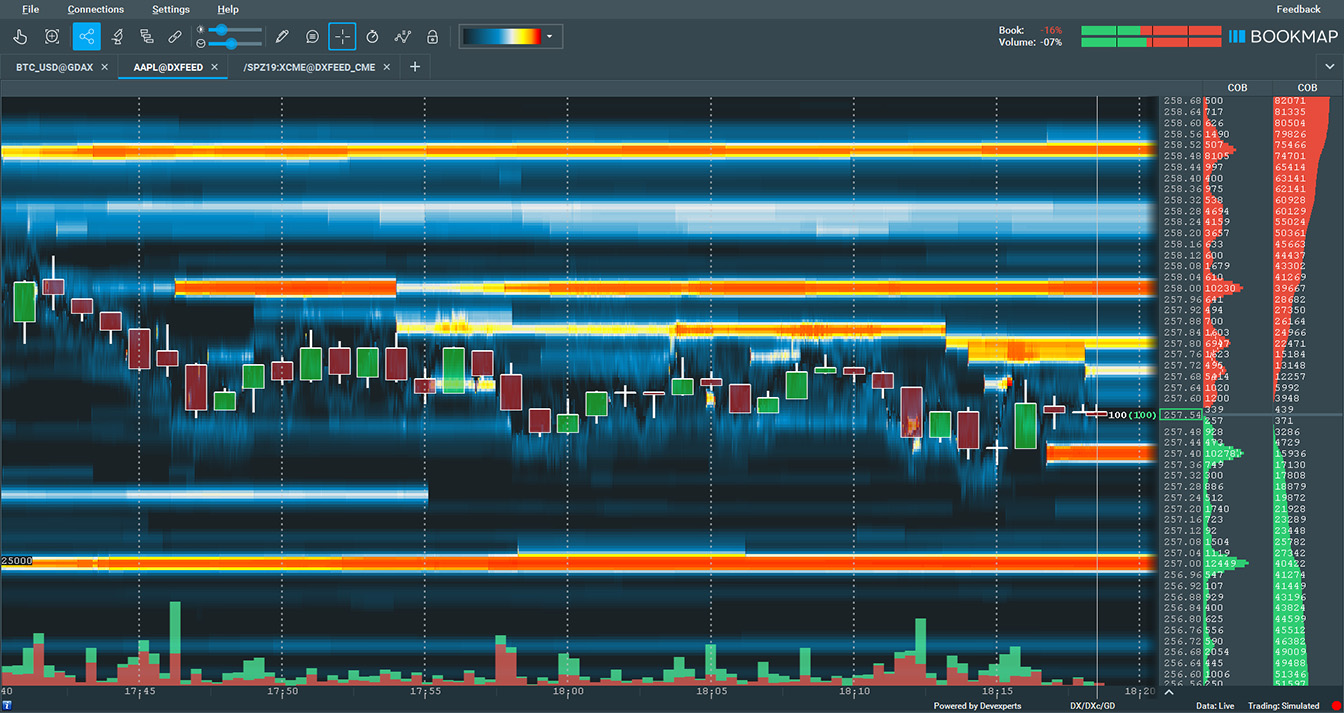This screenshot has height=713, width=1344.
Task: Open the microscope analysis tool
Action: click(117, 37)
